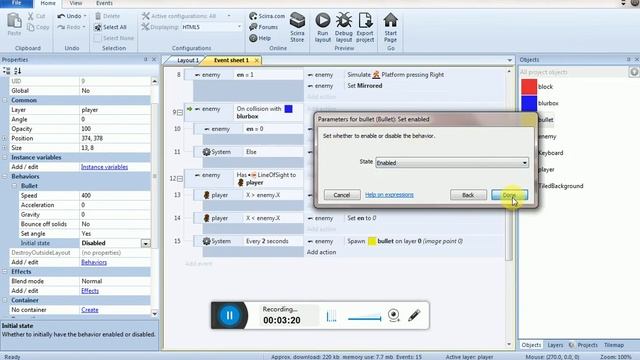Open the Help on expressions link
640x360 pixels.
click(x=389, y=195)
